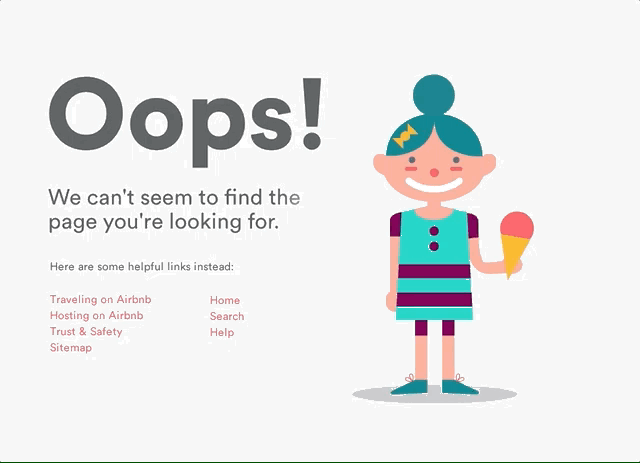This screenshot has width=640, height=463.
Task: Open the Traveling on Airbnb link
Action: point(100,299)
